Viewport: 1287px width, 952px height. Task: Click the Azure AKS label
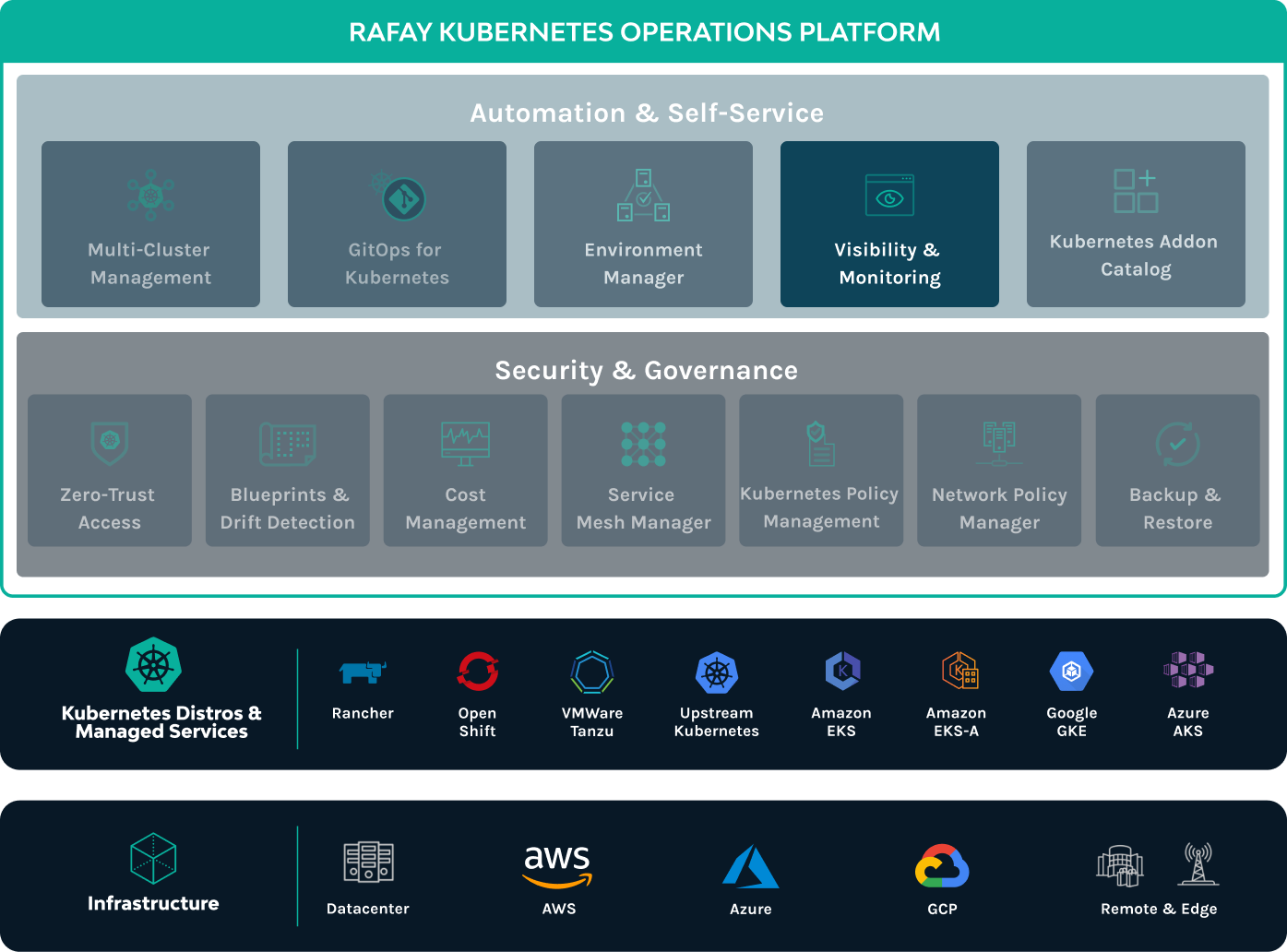(x=1188, y=721)
